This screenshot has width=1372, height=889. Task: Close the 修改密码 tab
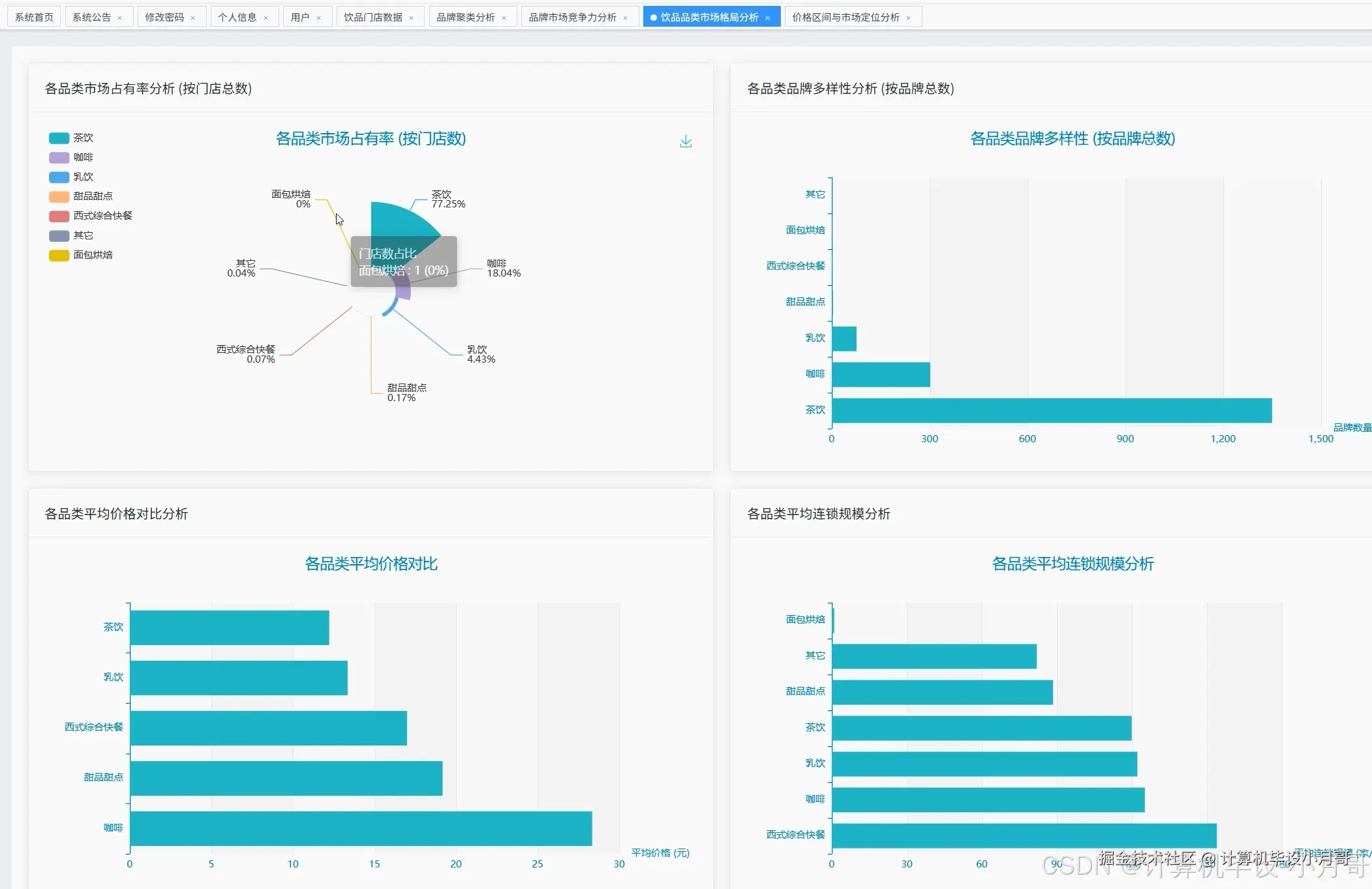pos(193,18)
